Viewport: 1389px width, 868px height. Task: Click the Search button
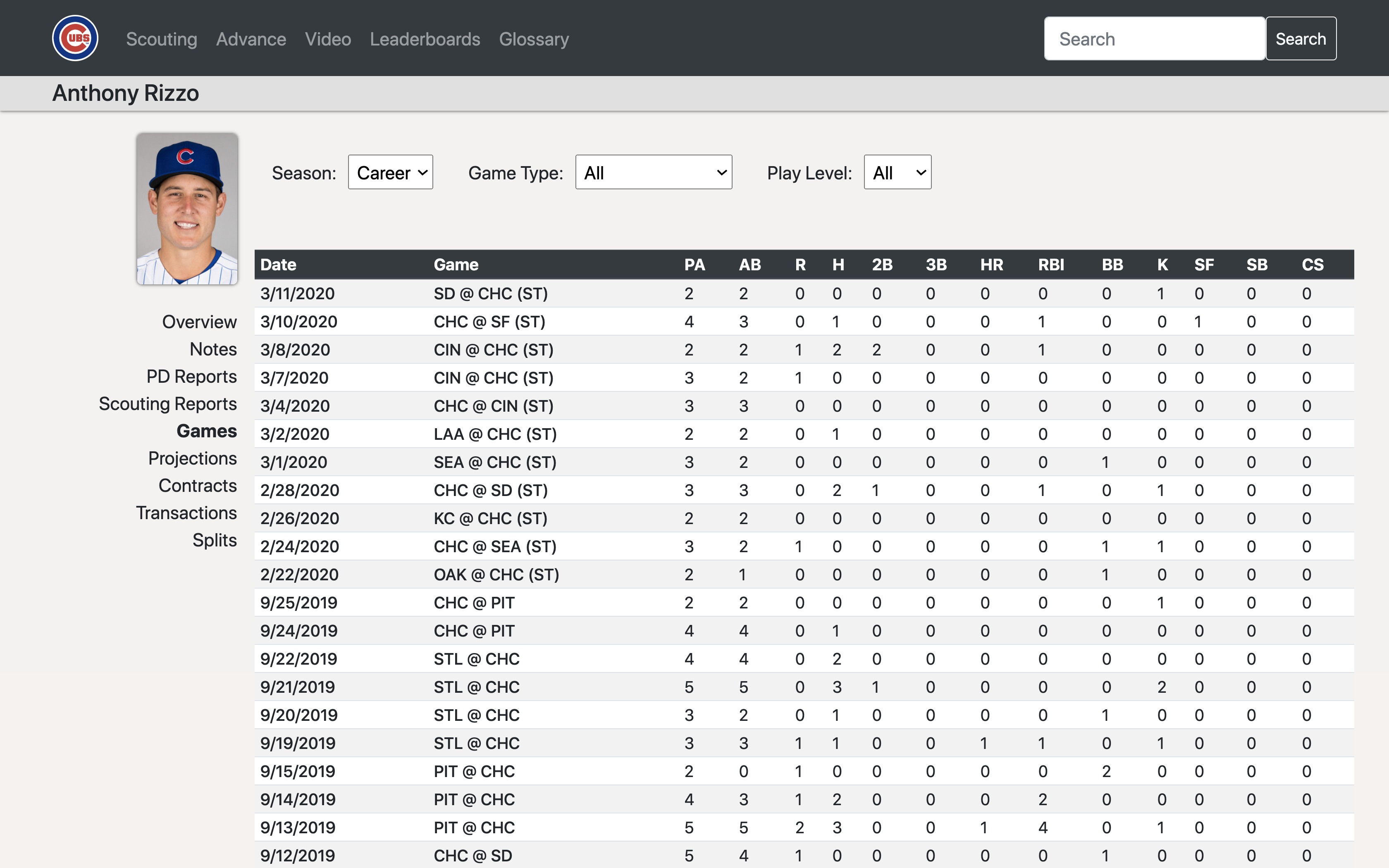coord(1301,38)
